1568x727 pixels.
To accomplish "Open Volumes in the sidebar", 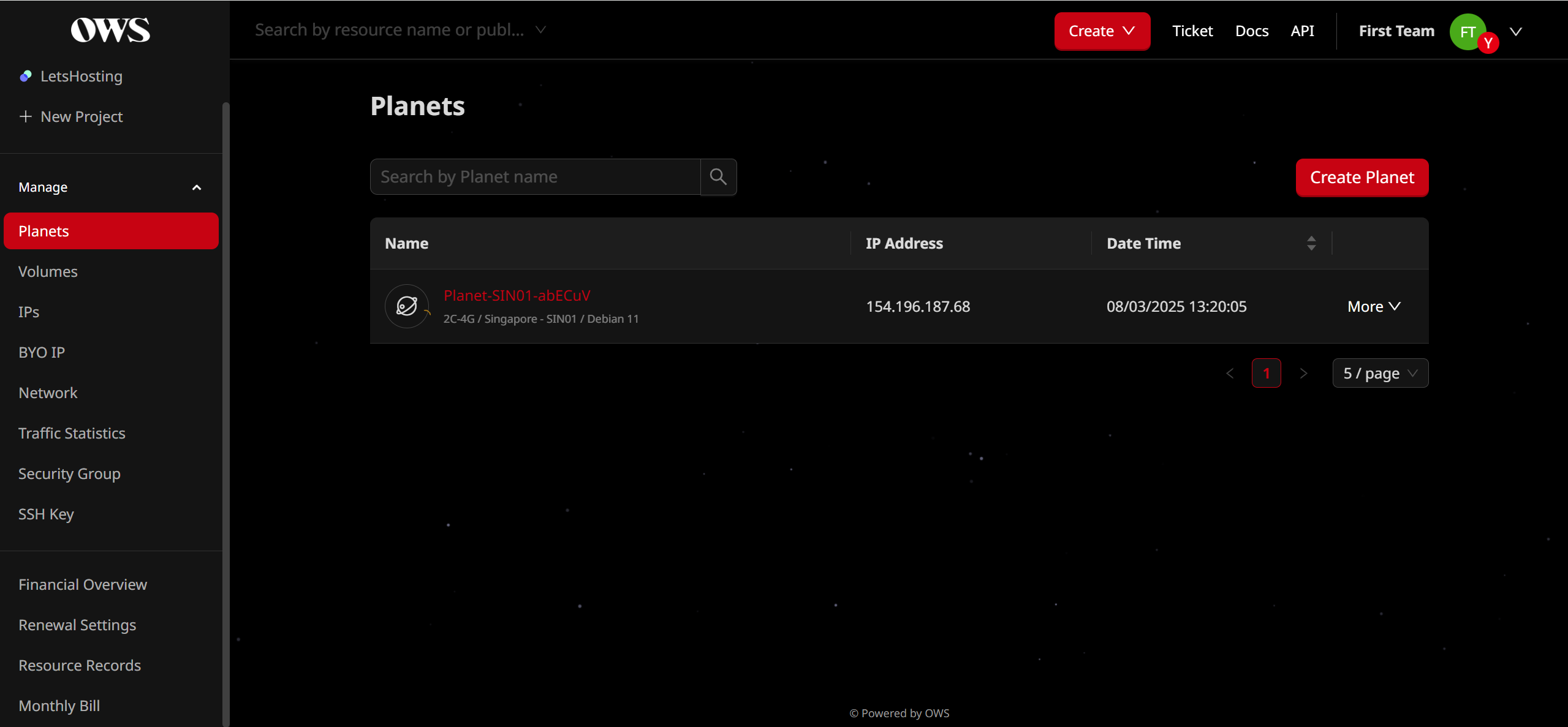I will 48,271.
